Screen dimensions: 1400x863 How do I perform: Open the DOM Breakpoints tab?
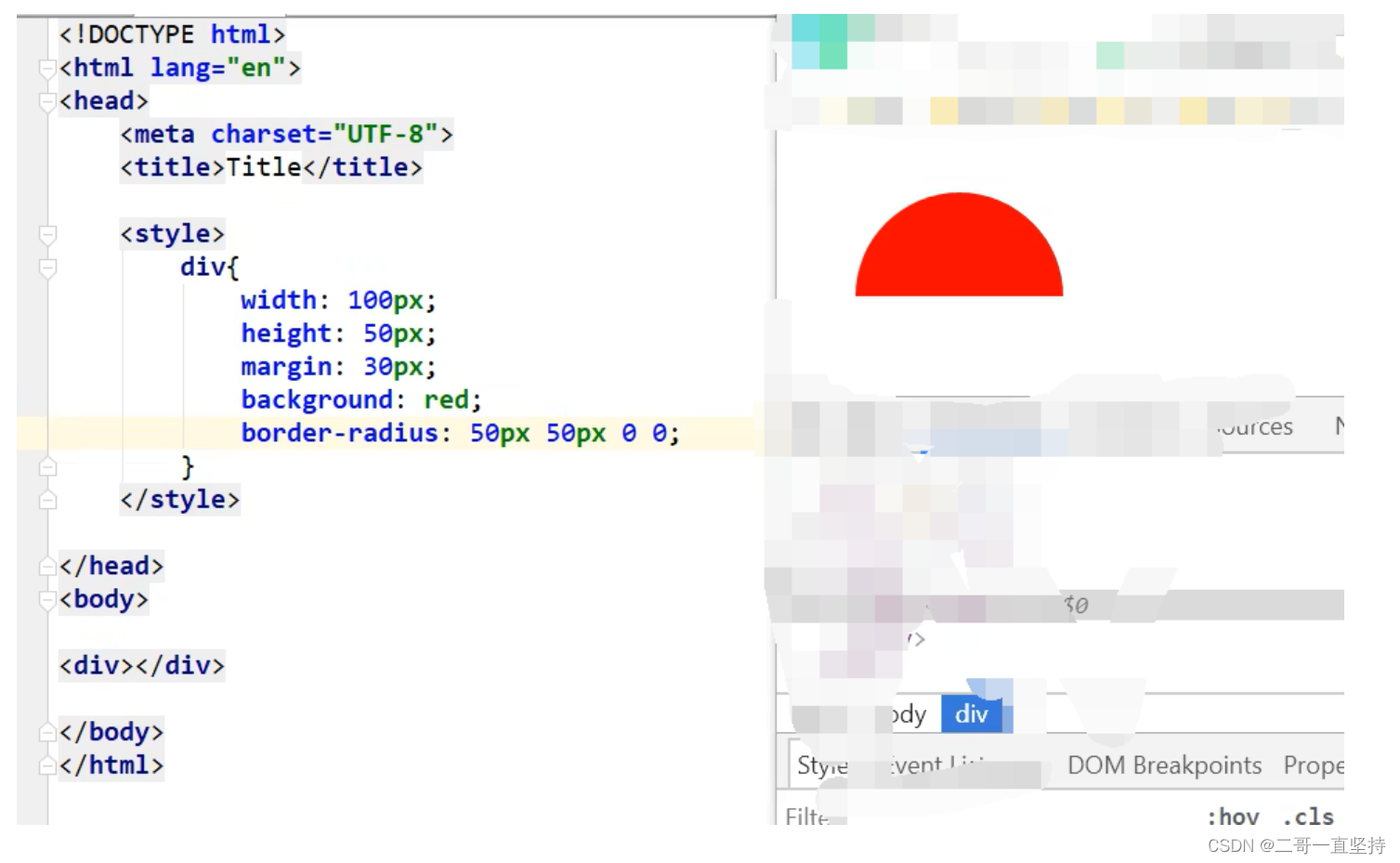[1164, 765]
